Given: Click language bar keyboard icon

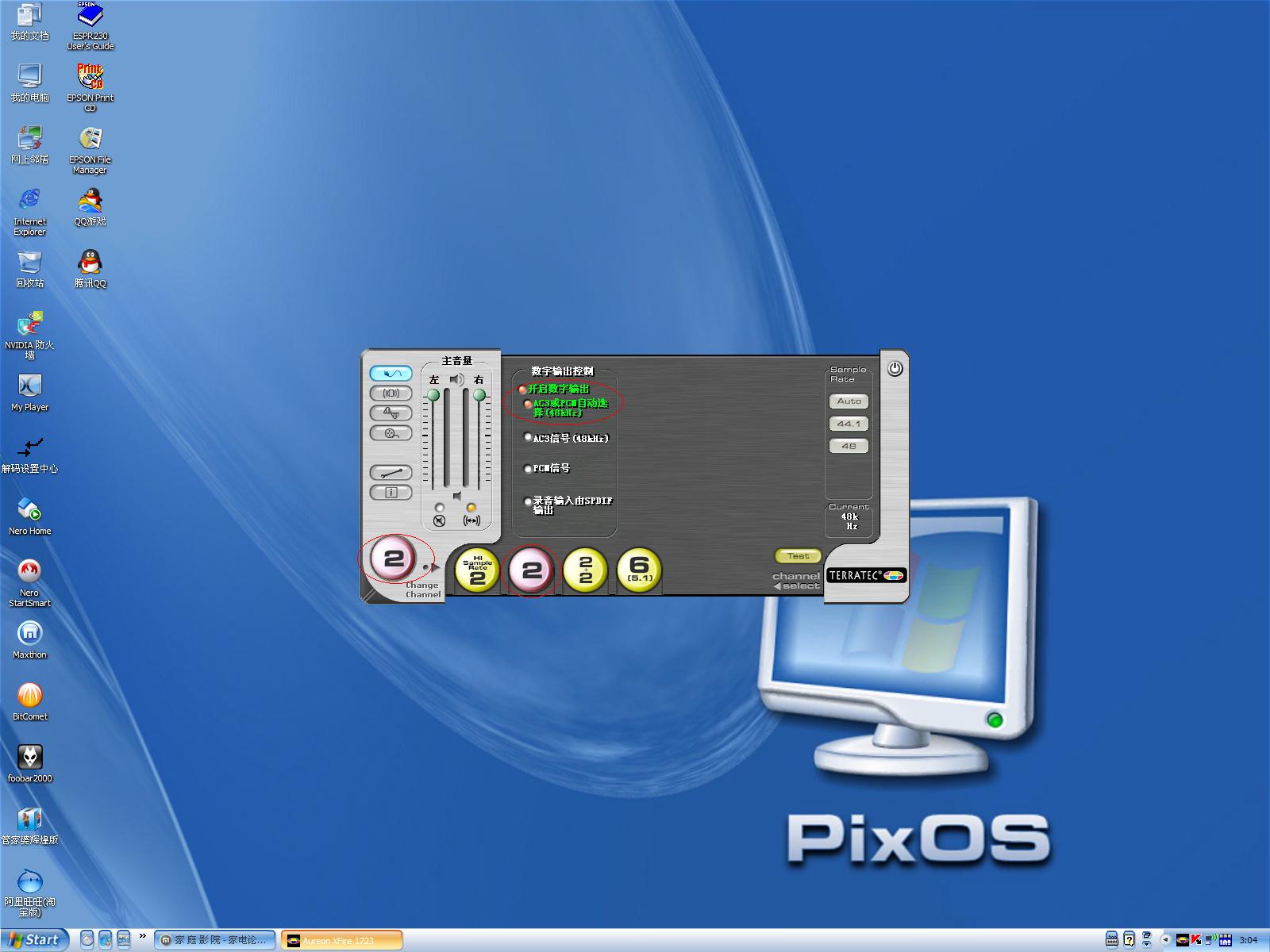Looking at the screenshot, I should click(1112, 940).
